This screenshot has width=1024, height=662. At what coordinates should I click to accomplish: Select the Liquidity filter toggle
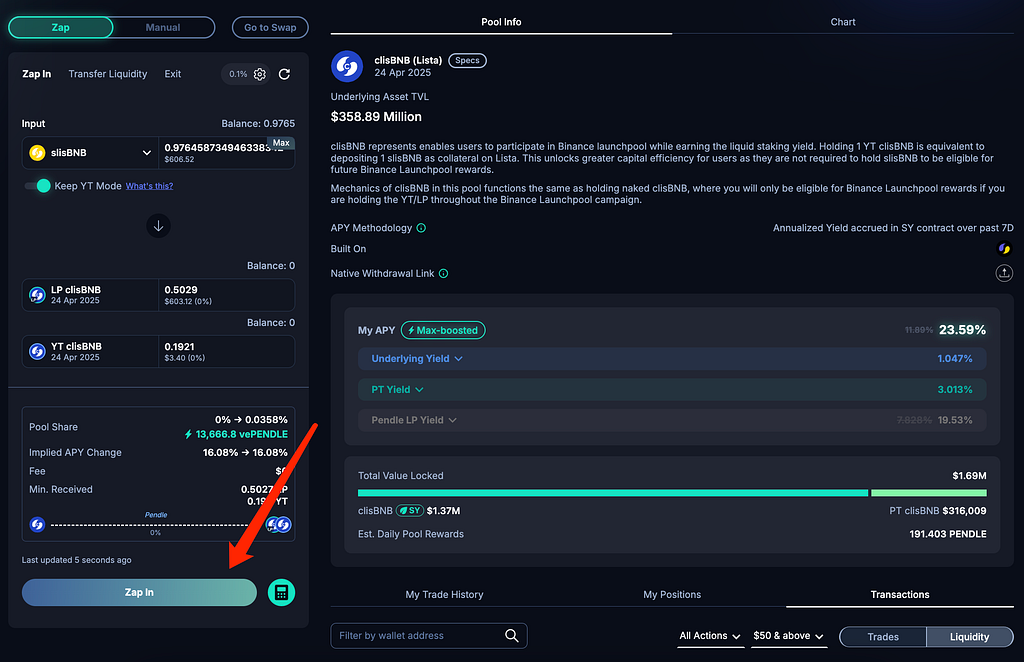click(x=969, y=637)
